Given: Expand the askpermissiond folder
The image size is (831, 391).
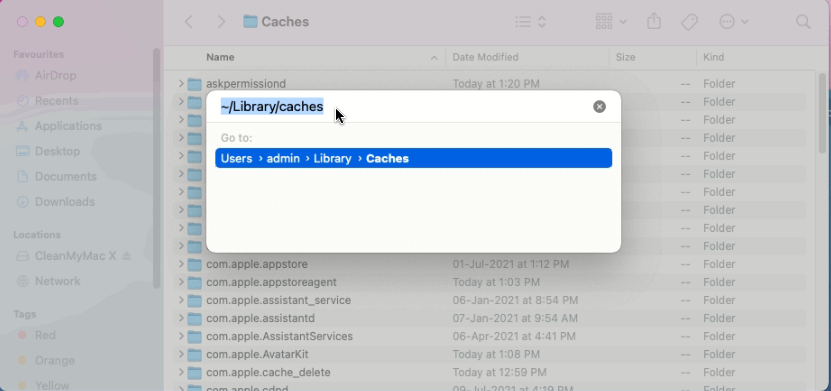Looking at the screenshot, I should pyautogui.click(x=181, y=84).
